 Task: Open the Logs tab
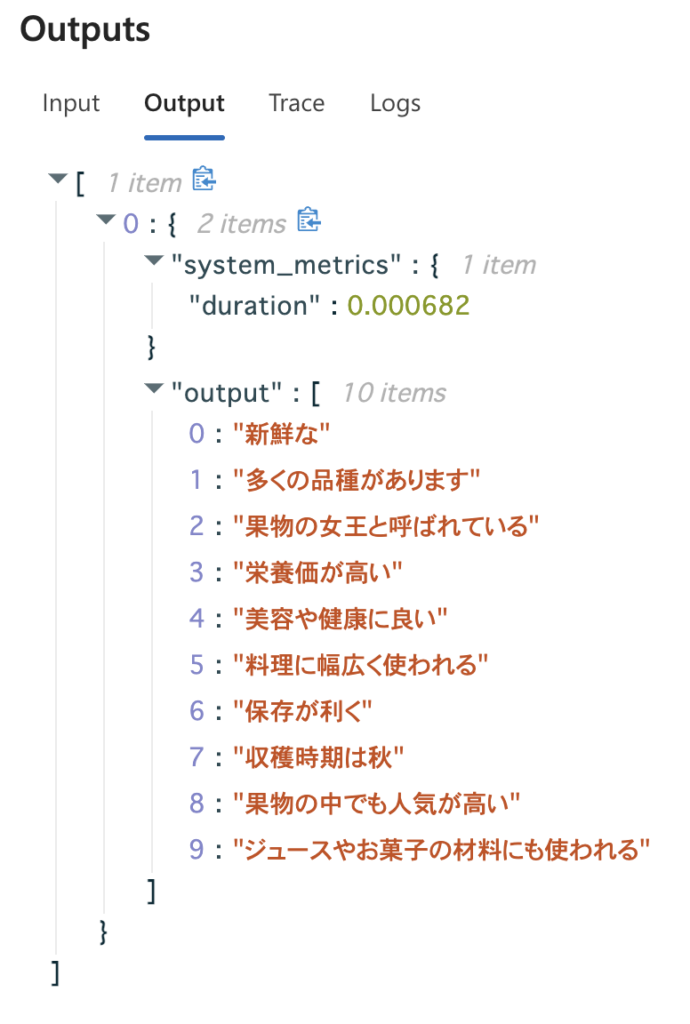click(x=395, y=104)
